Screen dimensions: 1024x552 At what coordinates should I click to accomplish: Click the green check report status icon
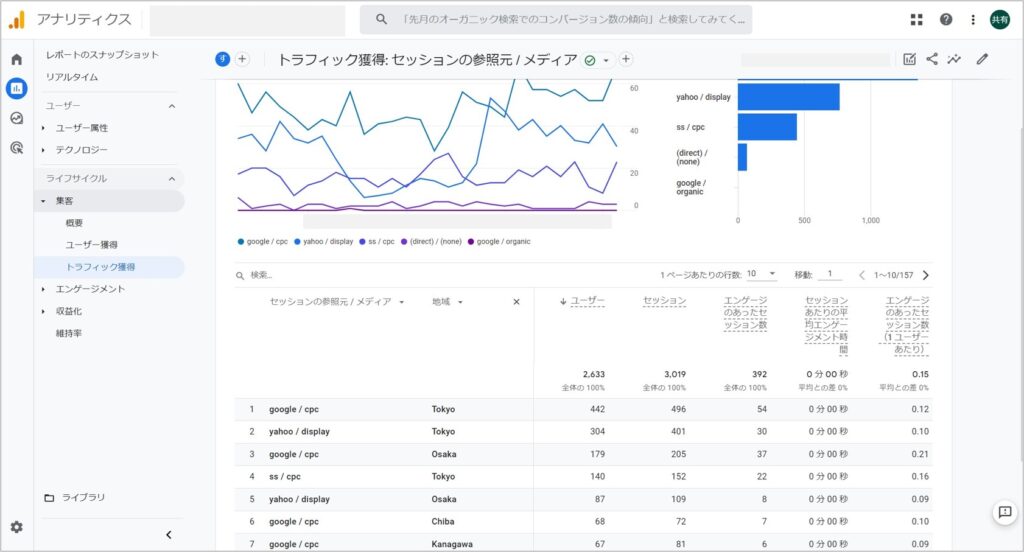pyautogui.click(x=590, y=60)
